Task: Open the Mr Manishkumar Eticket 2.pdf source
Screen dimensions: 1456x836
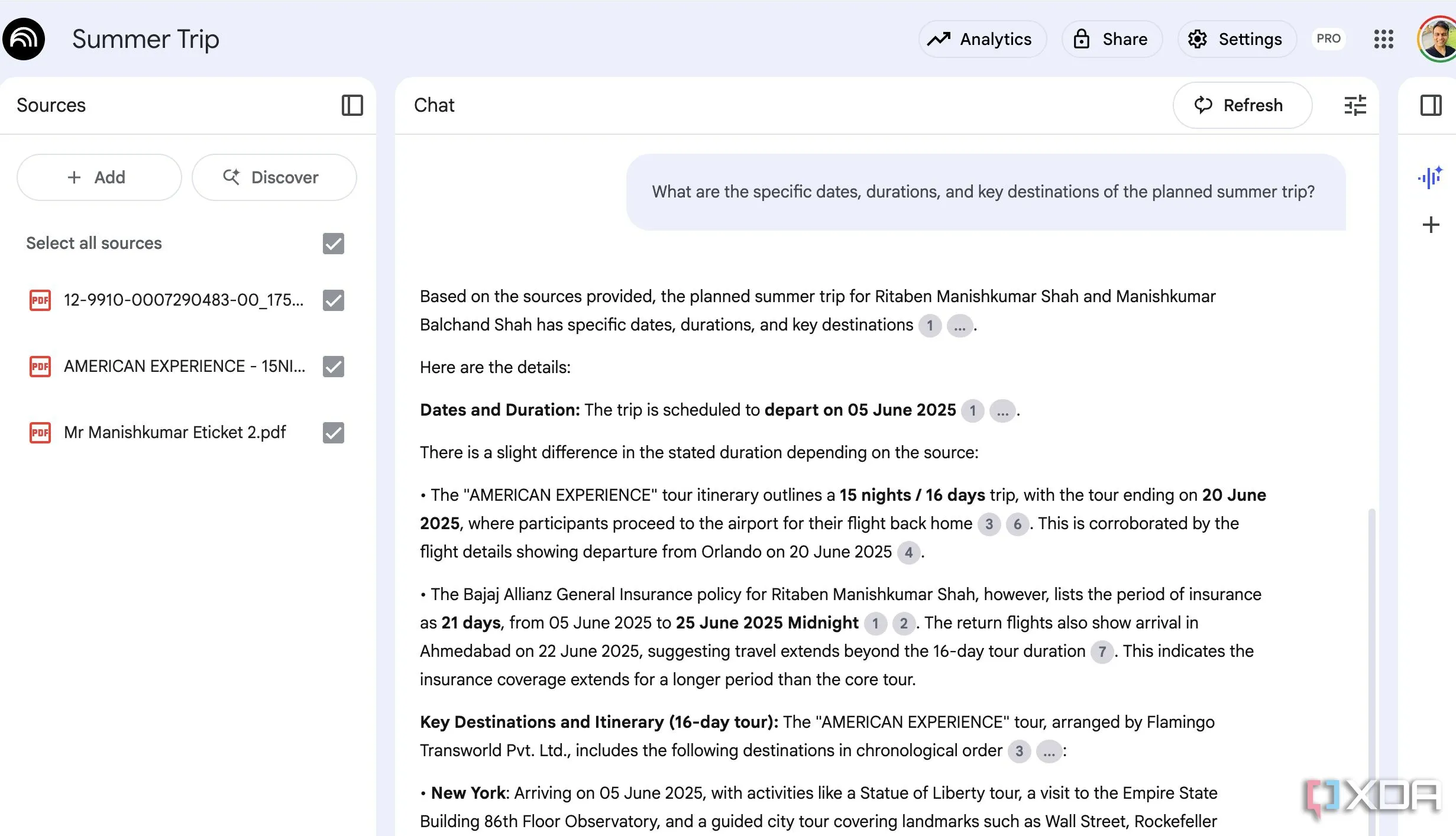Action: [174, 433]
